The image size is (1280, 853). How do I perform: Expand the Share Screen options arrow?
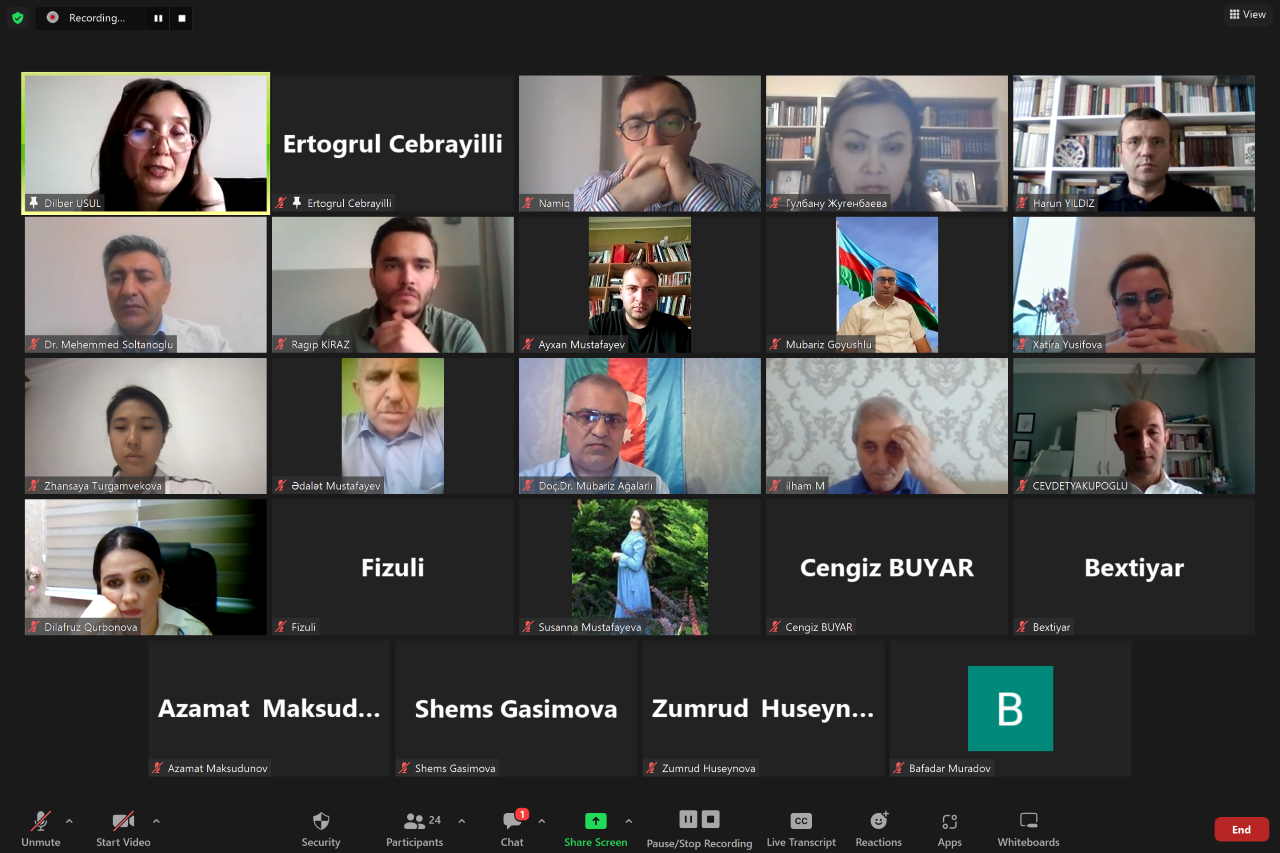click(x=628, y=821)
